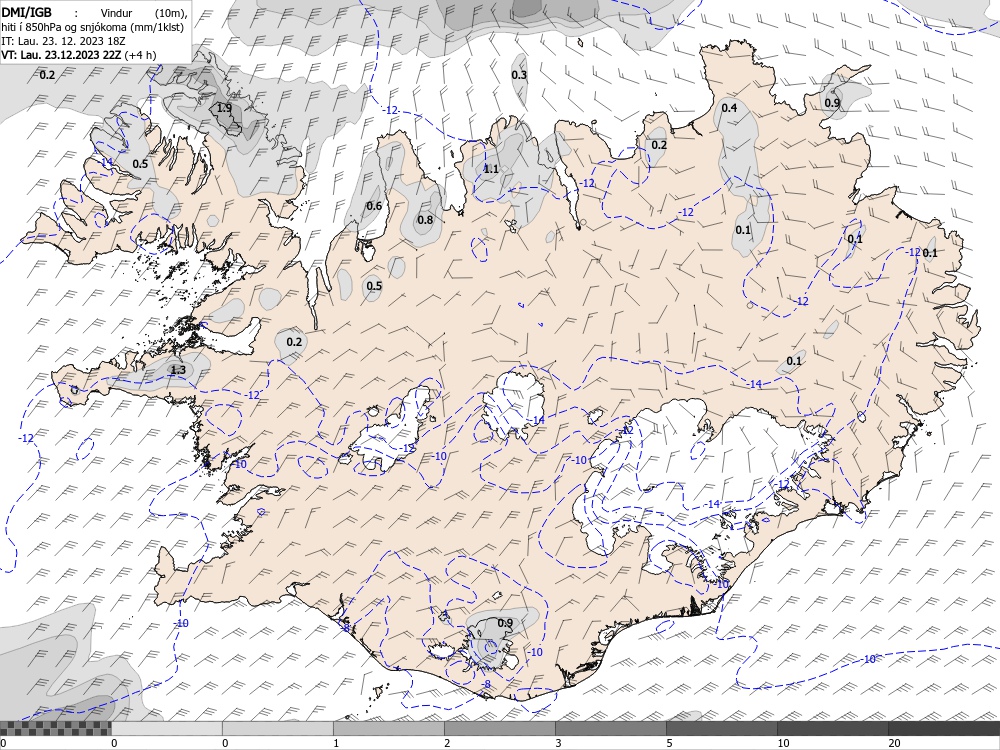Click the 1.3 snowfall value
1000x750 pixels.
pyautogui.click(x=178, y=369)
